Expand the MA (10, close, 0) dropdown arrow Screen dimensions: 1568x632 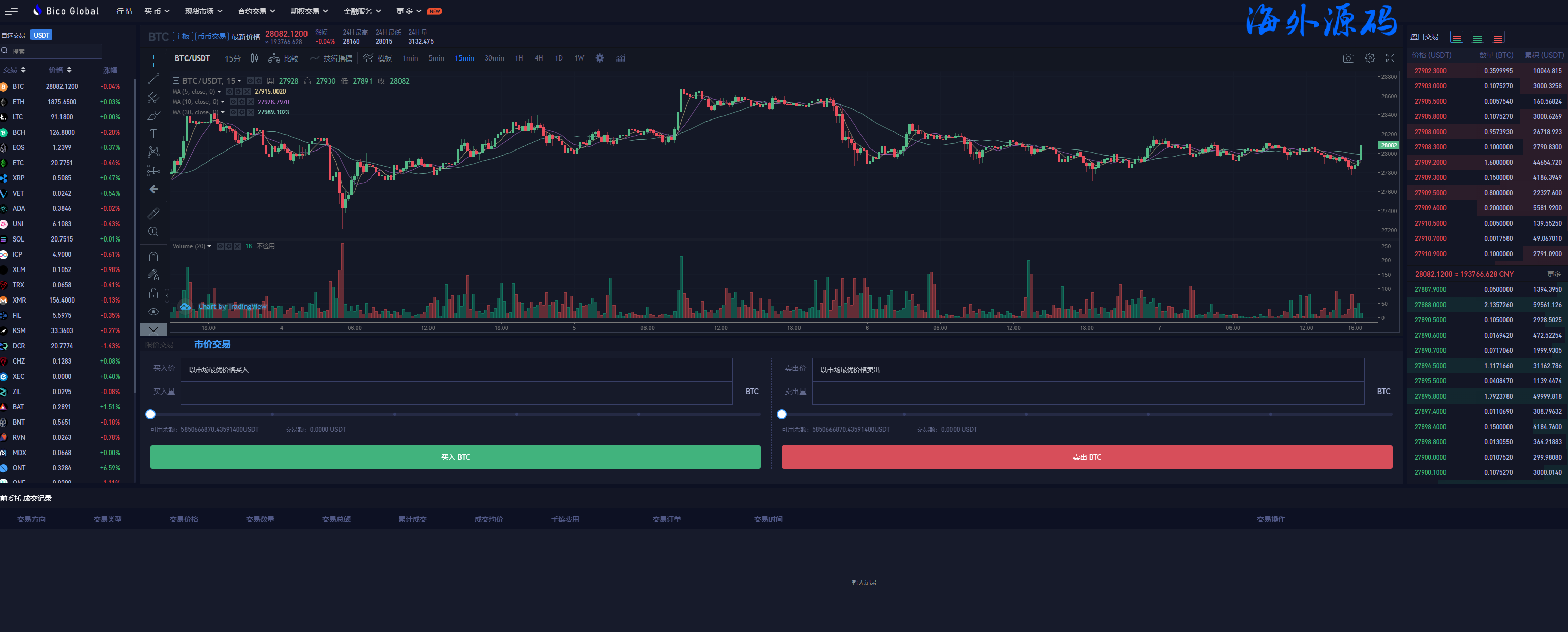pyautogui.click(x=223, y=102)
